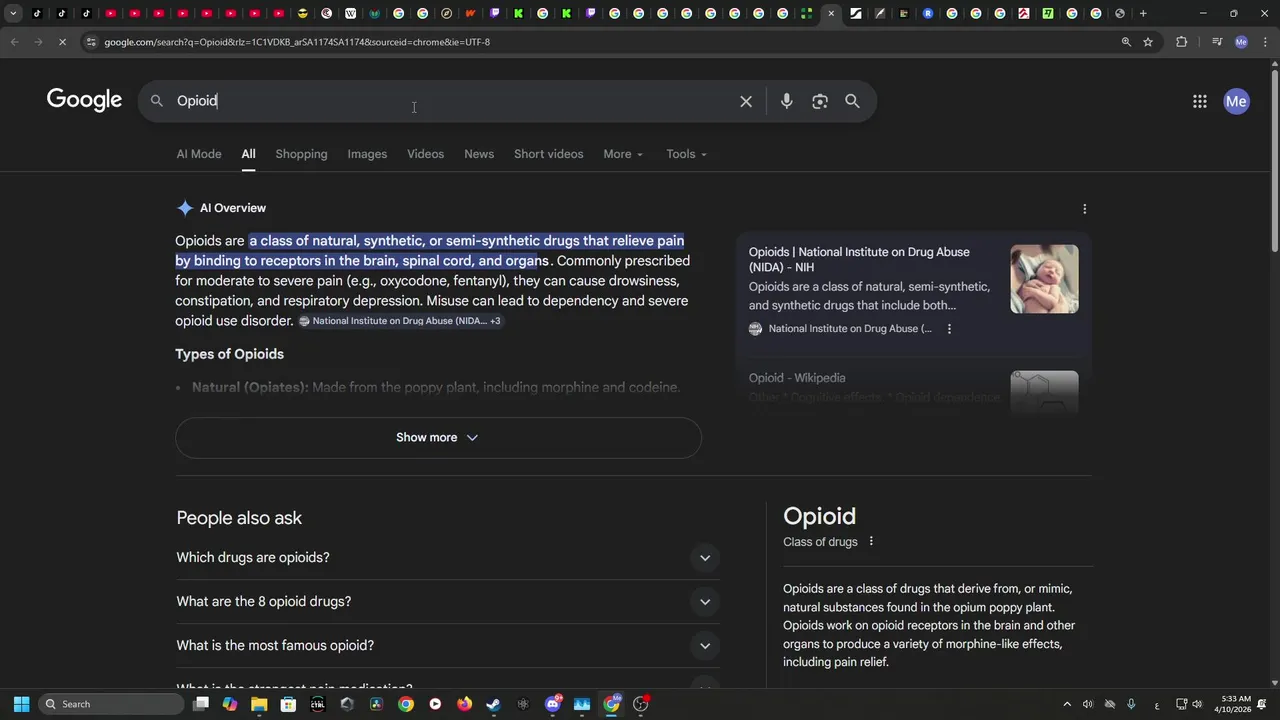Click the page vertical scrollbar thumb
Viewport: 1280px width, 720px height.
pyautogui.click(x=1274, y=161)
